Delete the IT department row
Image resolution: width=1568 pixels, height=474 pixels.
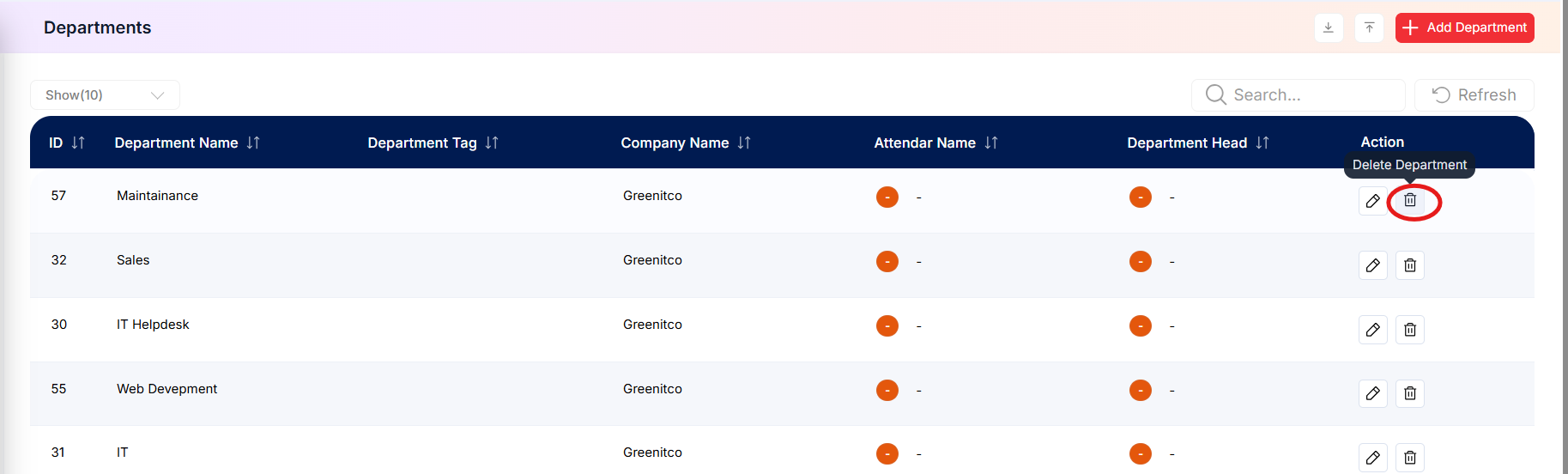click(x=1410, y=458)
